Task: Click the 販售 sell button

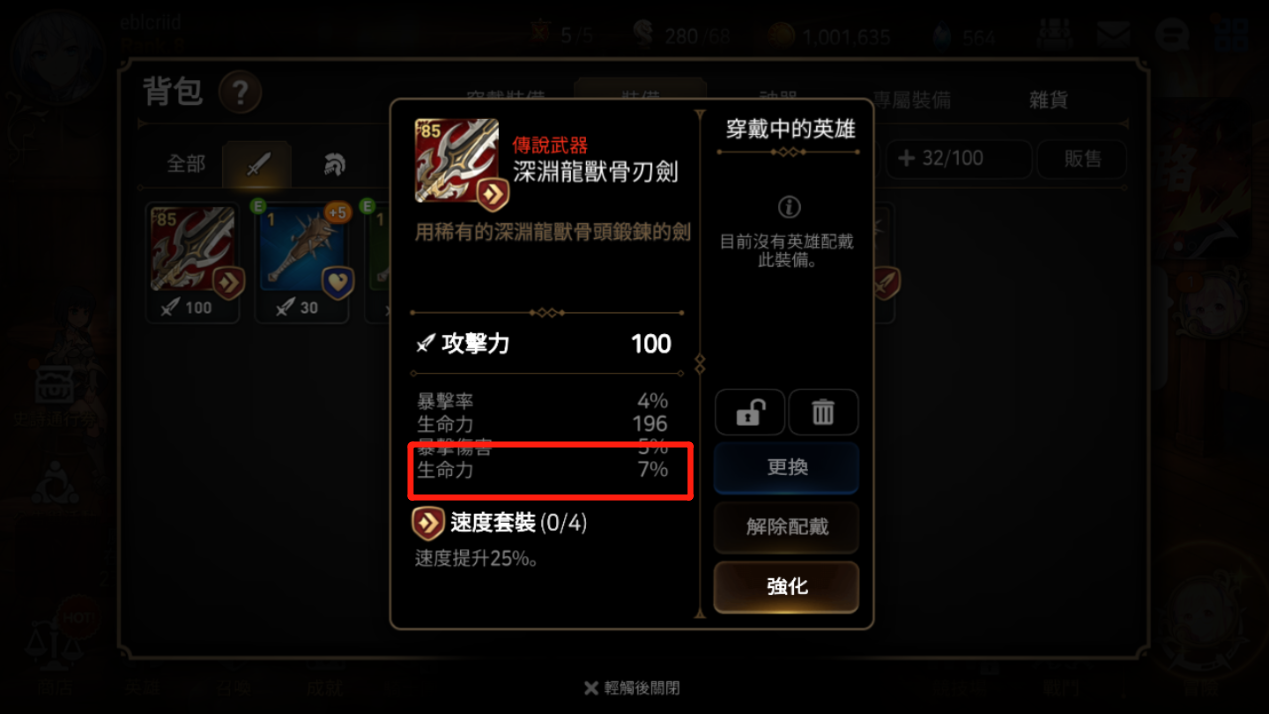Action: pos(1082,159)
